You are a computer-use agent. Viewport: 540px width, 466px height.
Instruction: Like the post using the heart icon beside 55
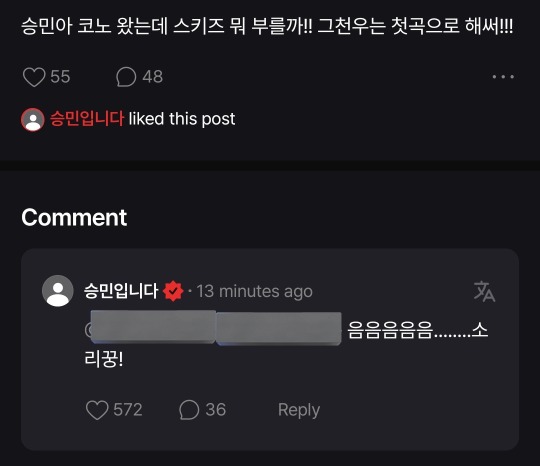(34, 77)
